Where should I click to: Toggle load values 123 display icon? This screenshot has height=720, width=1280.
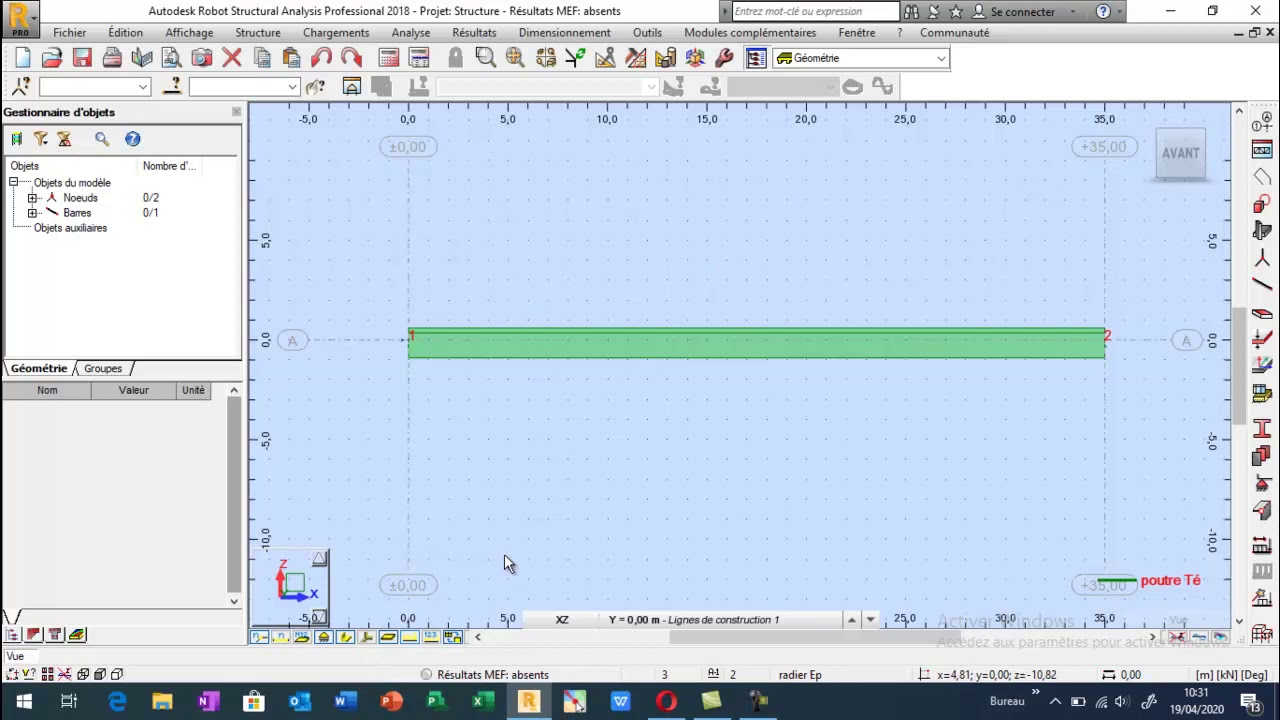[x=430, y=637]
